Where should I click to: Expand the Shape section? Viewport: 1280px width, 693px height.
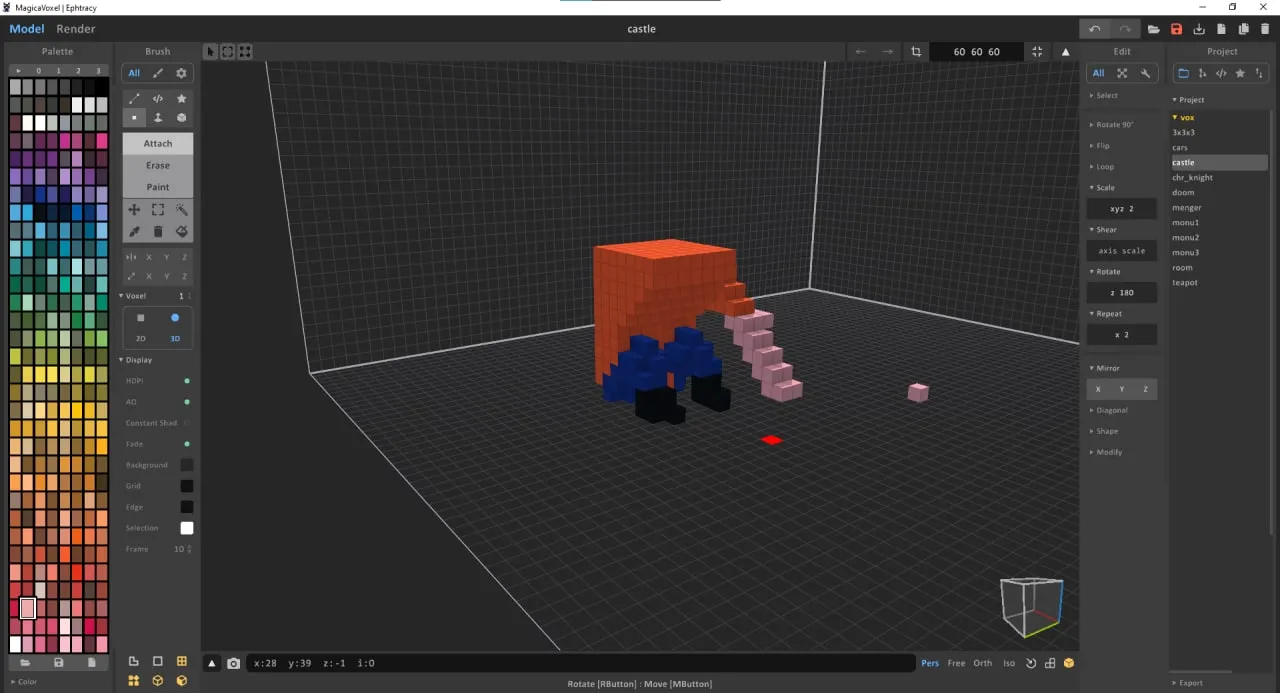coord(1107,431)
